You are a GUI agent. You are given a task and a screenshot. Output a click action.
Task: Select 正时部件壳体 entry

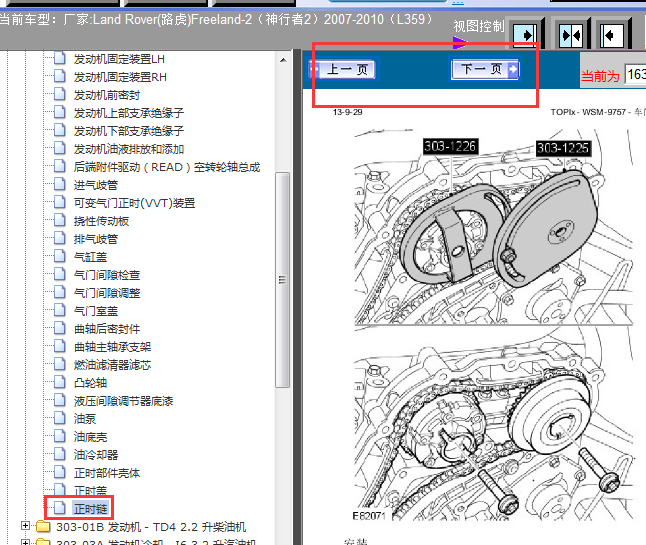(x=107, y=473)
